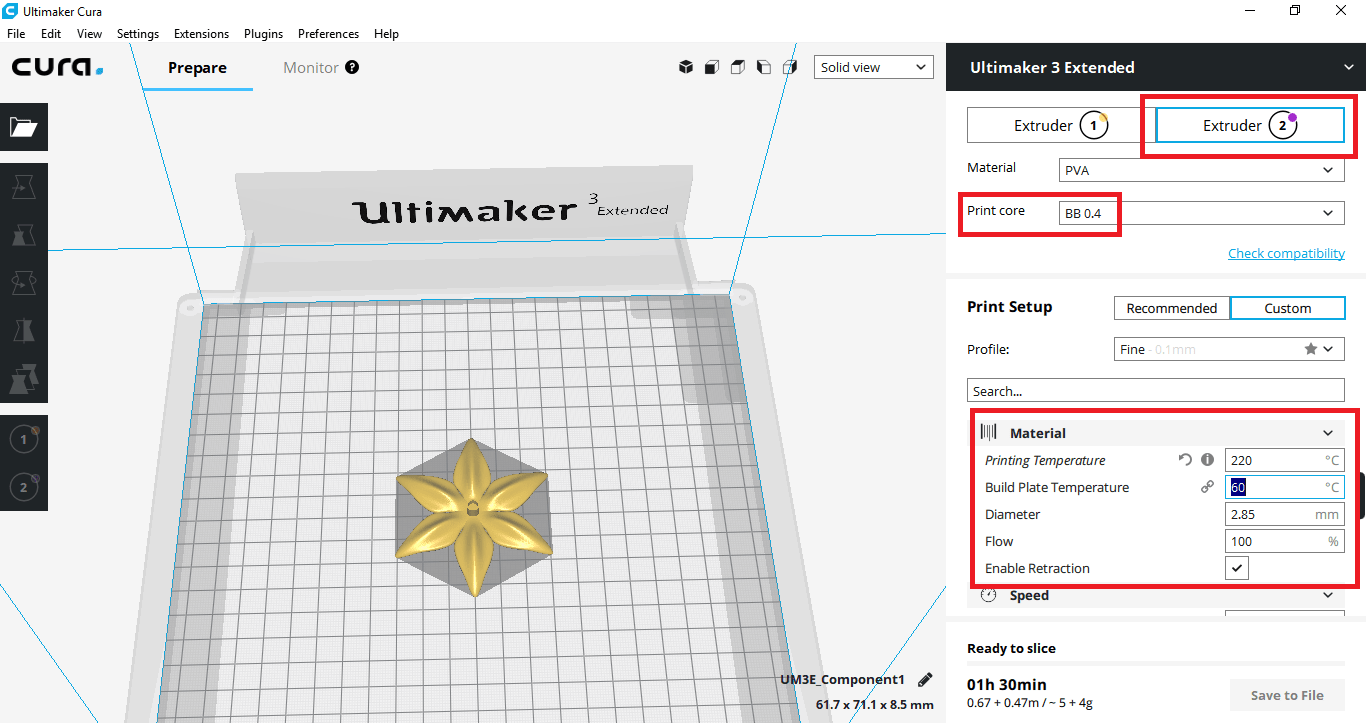Switch Print Setup to Custom mode
This screenshot has height=723, width=1366.
(x=1288, y=308)
